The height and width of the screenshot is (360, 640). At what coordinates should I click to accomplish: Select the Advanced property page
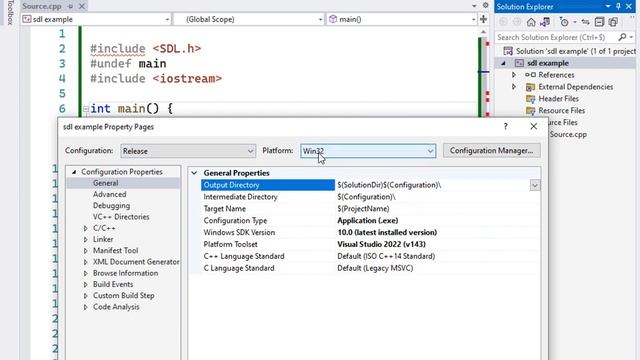pos(109,194)
